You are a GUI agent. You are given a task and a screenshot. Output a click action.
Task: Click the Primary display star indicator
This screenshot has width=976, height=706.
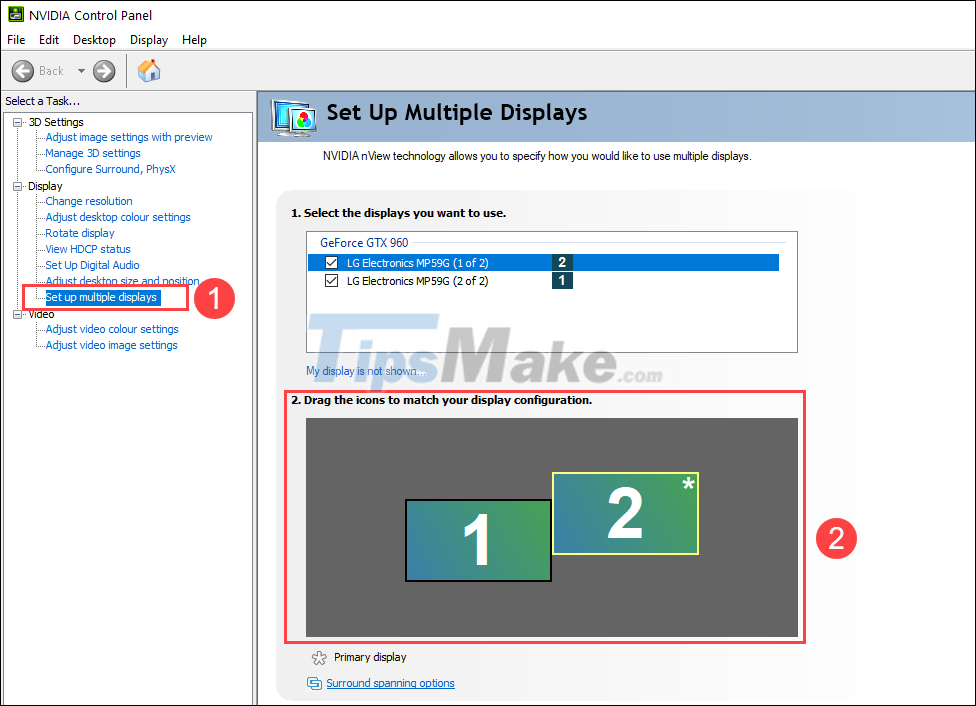pos(319,657)
